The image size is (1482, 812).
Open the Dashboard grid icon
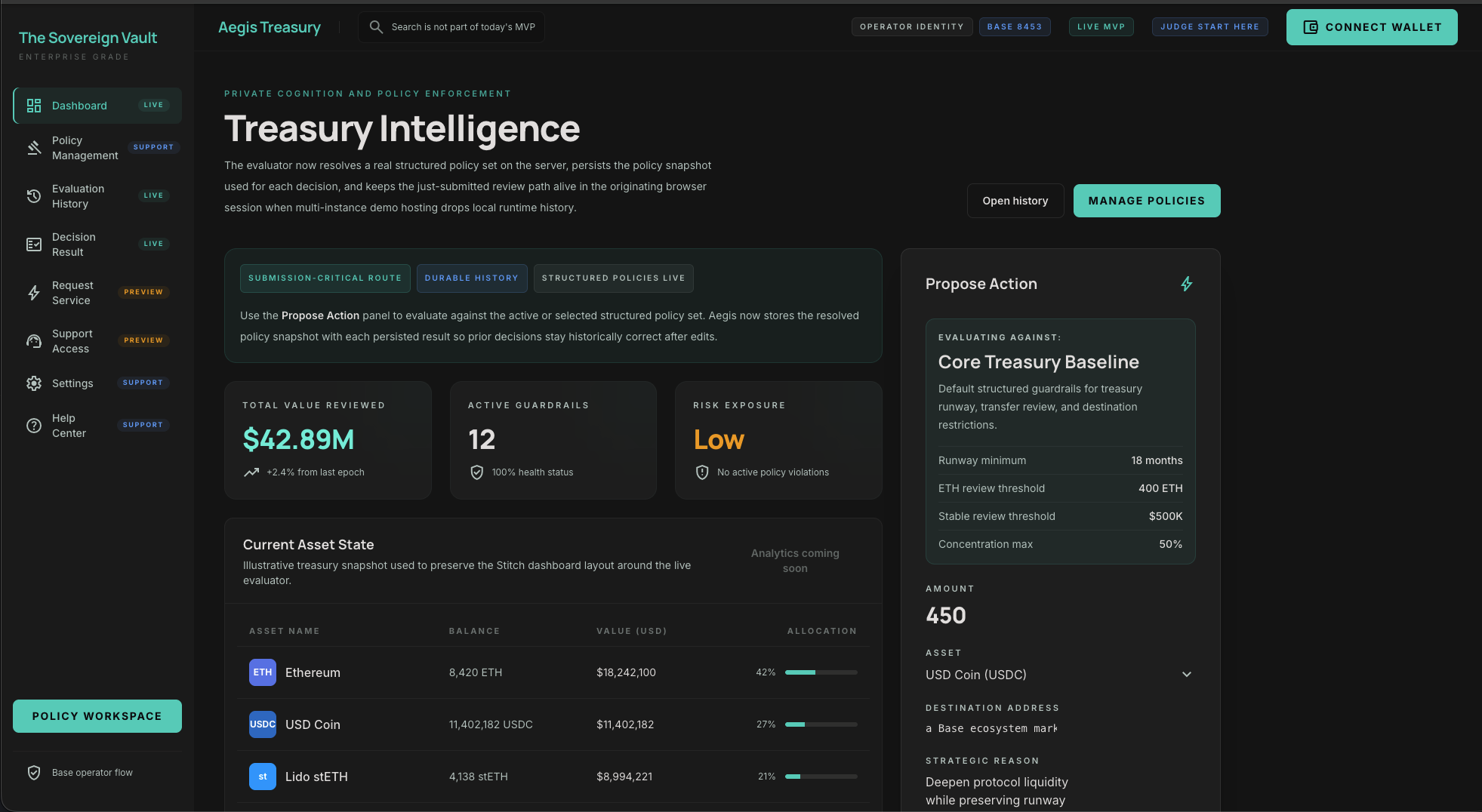[x=34, y=106]
